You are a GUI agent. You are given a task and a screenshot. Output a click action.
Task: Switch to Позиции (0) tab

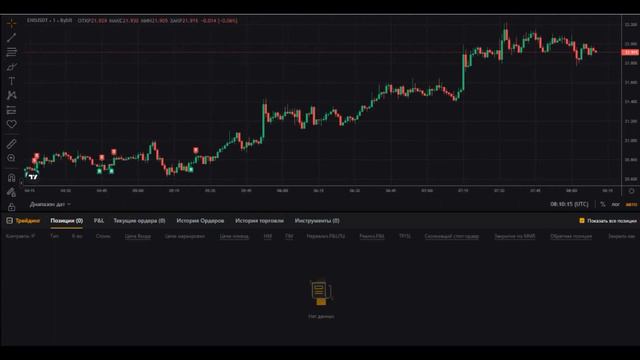pos(67,221)
